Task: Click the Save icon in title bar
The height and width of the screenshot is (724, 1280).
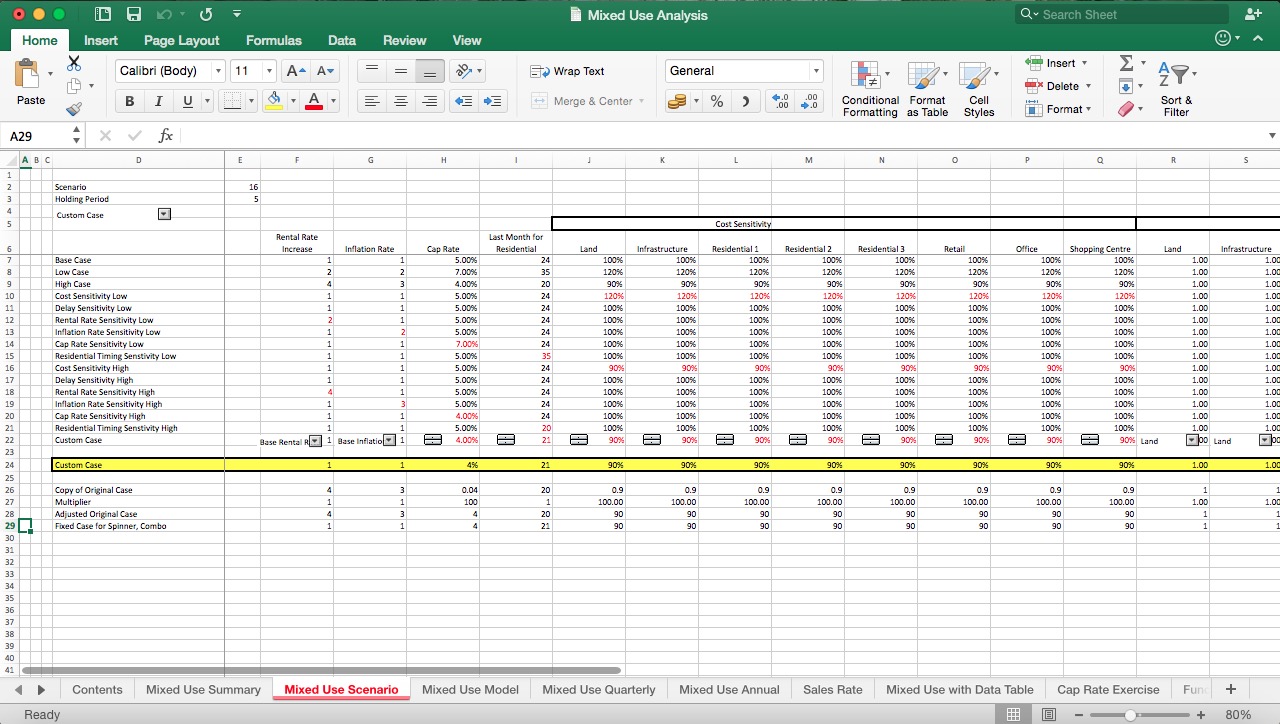Action: tap(134, 15)
